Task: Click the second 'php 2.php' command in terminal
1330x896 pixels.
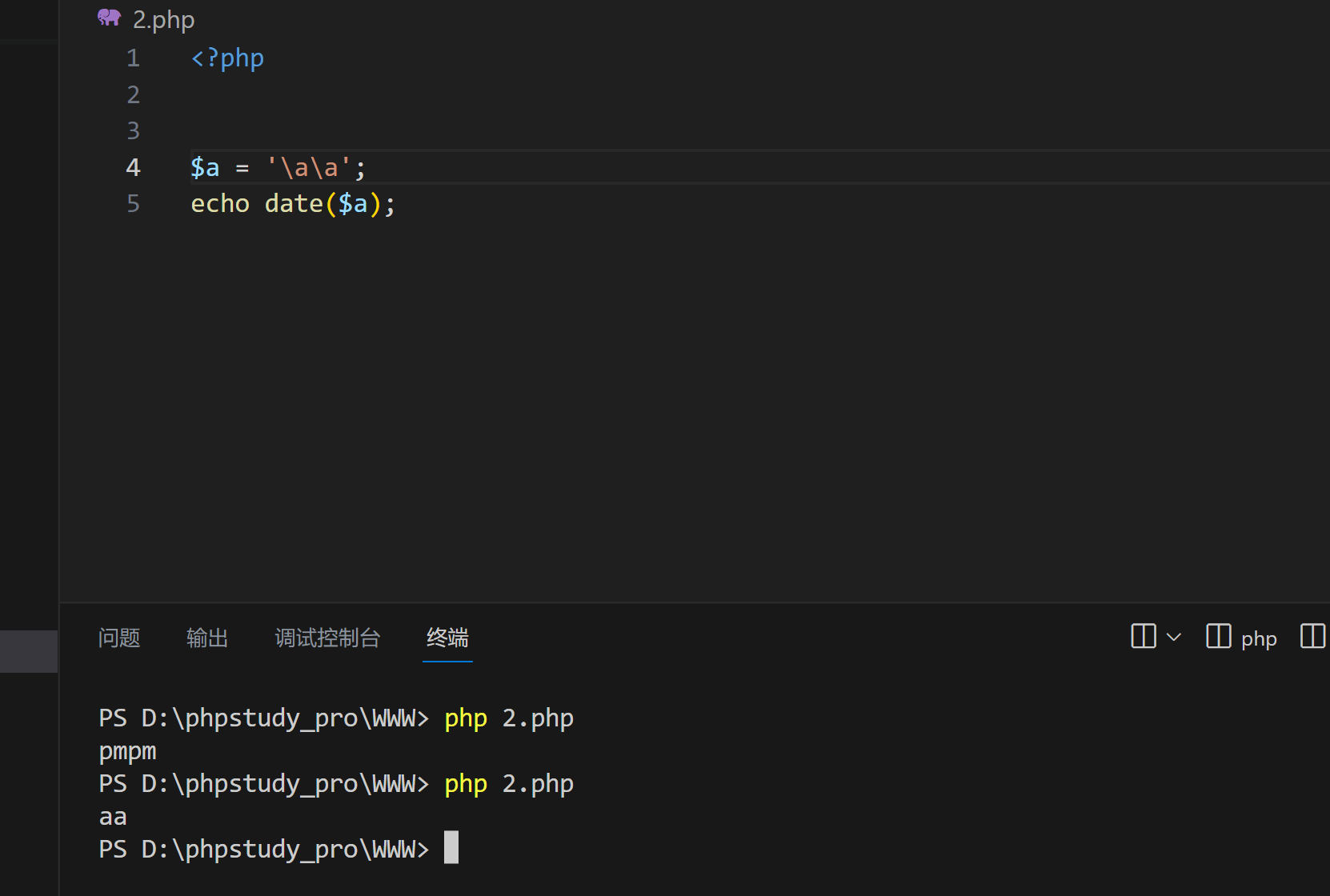Action: click(x=509, y=784)
